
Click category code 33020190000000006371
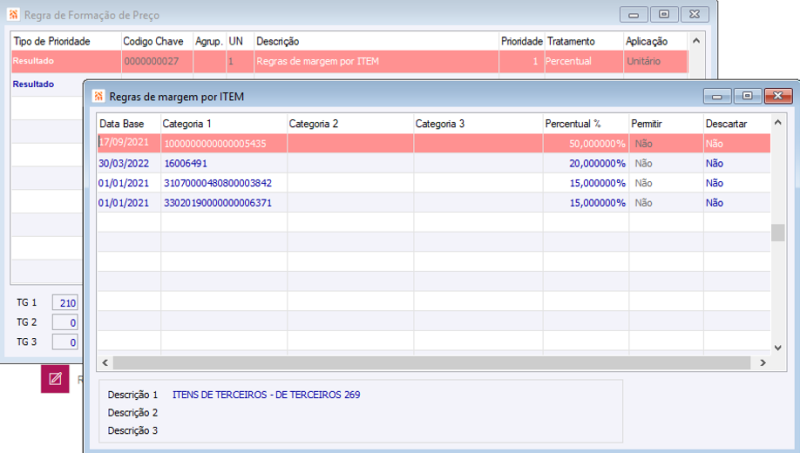click(x=218, y=203)
